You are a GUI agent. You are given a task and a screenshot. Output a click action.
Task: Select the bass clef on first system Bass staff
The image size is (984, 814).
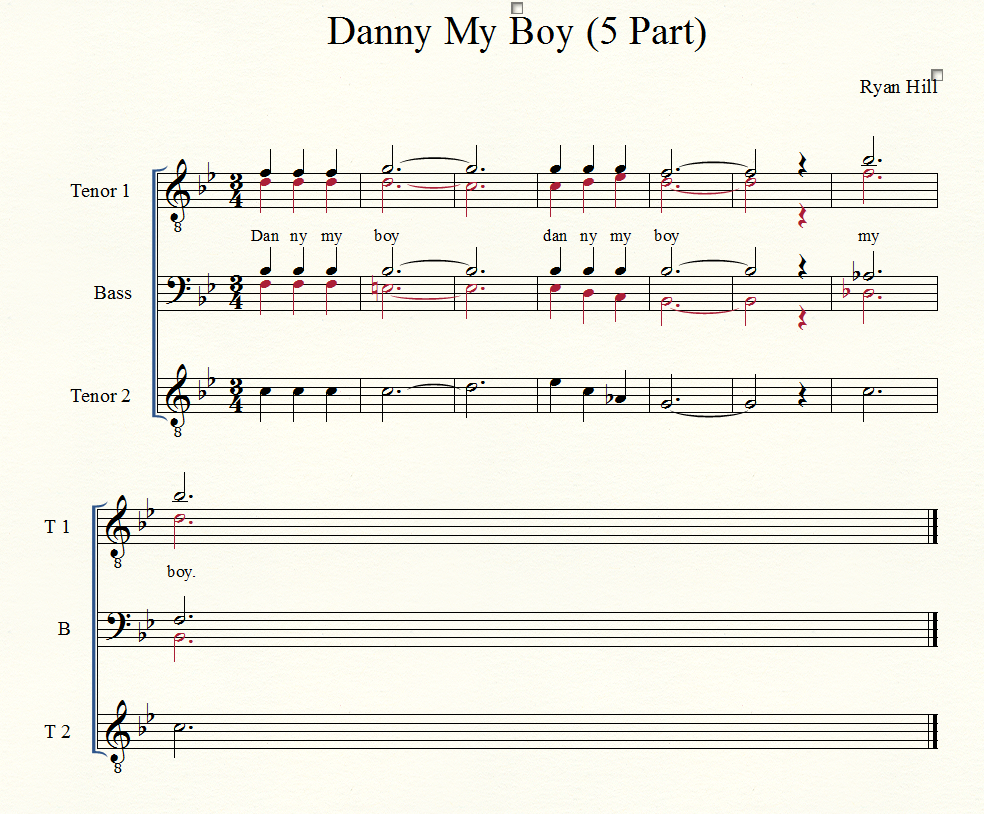coord(178,289)
